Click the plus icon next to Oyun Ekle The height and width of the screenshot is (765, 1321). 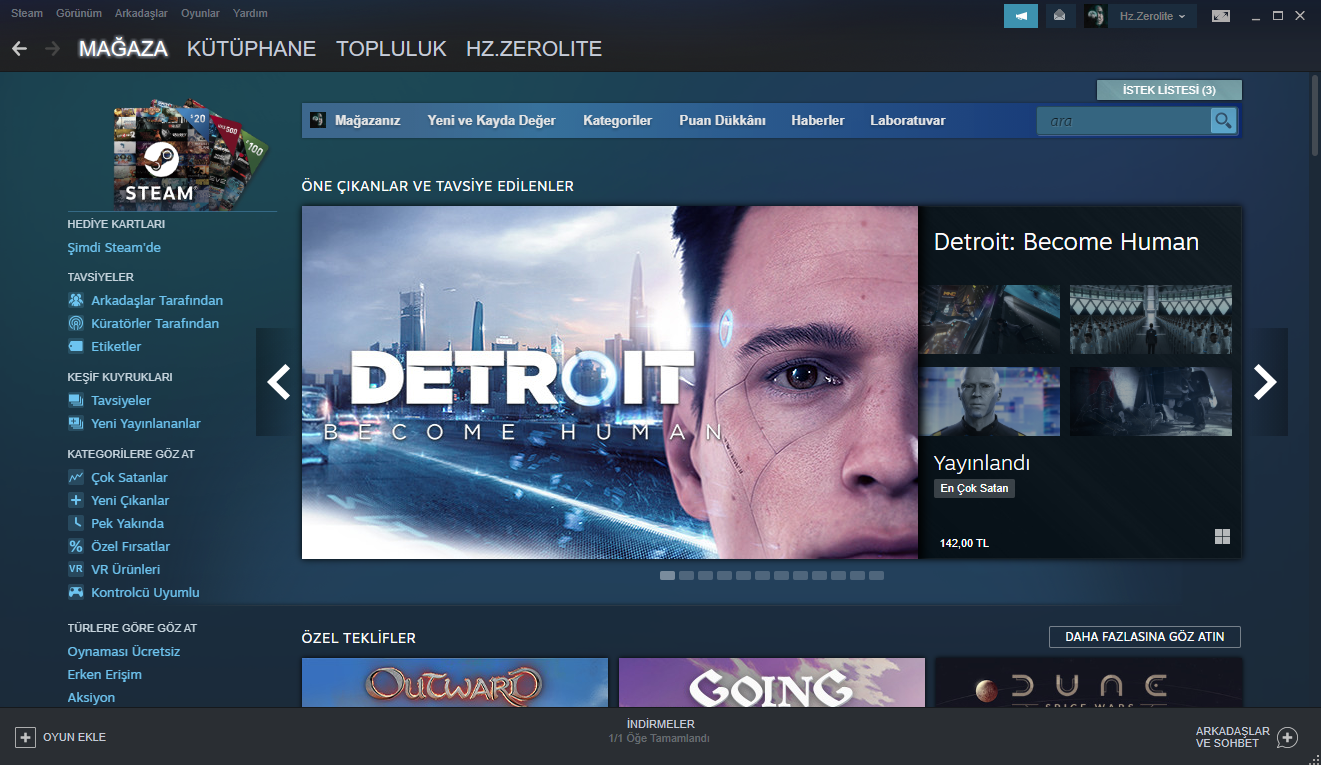click(x=25, y=737)
